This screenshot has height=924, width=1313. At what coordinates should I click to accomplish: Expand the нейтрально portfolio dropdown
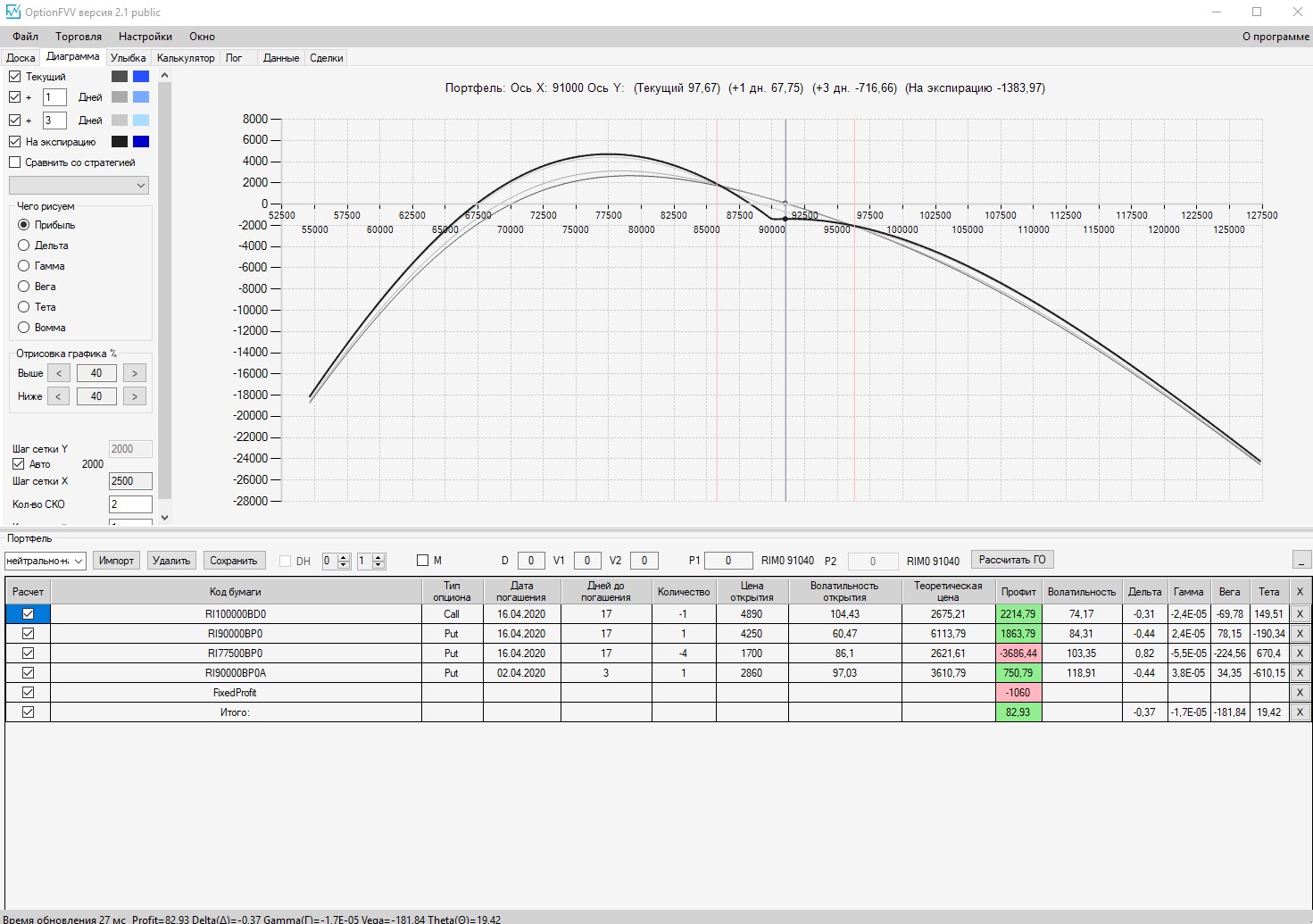coord(45,561)
